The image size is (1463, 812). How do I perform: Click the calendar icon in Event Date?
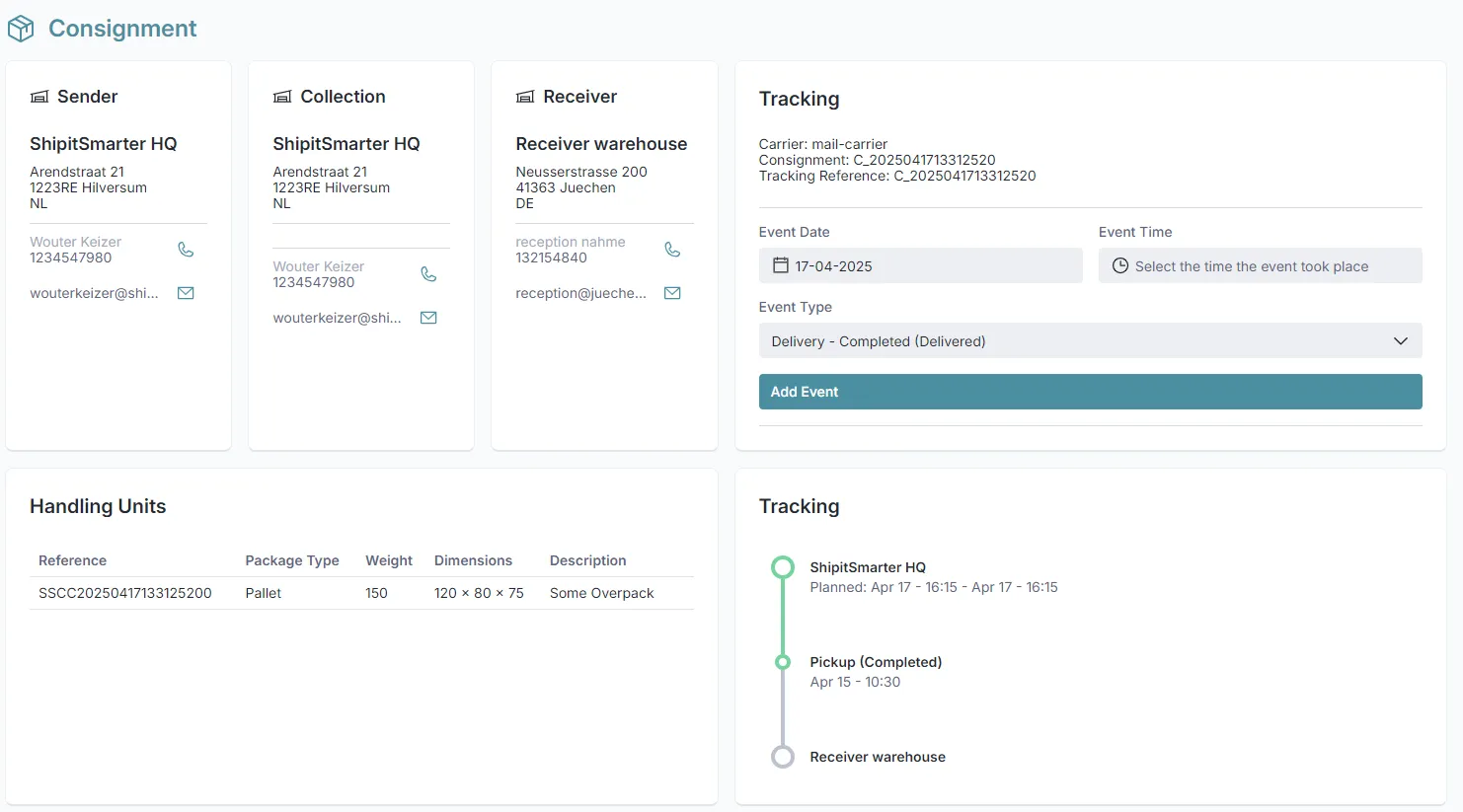[x=780, y=265]
